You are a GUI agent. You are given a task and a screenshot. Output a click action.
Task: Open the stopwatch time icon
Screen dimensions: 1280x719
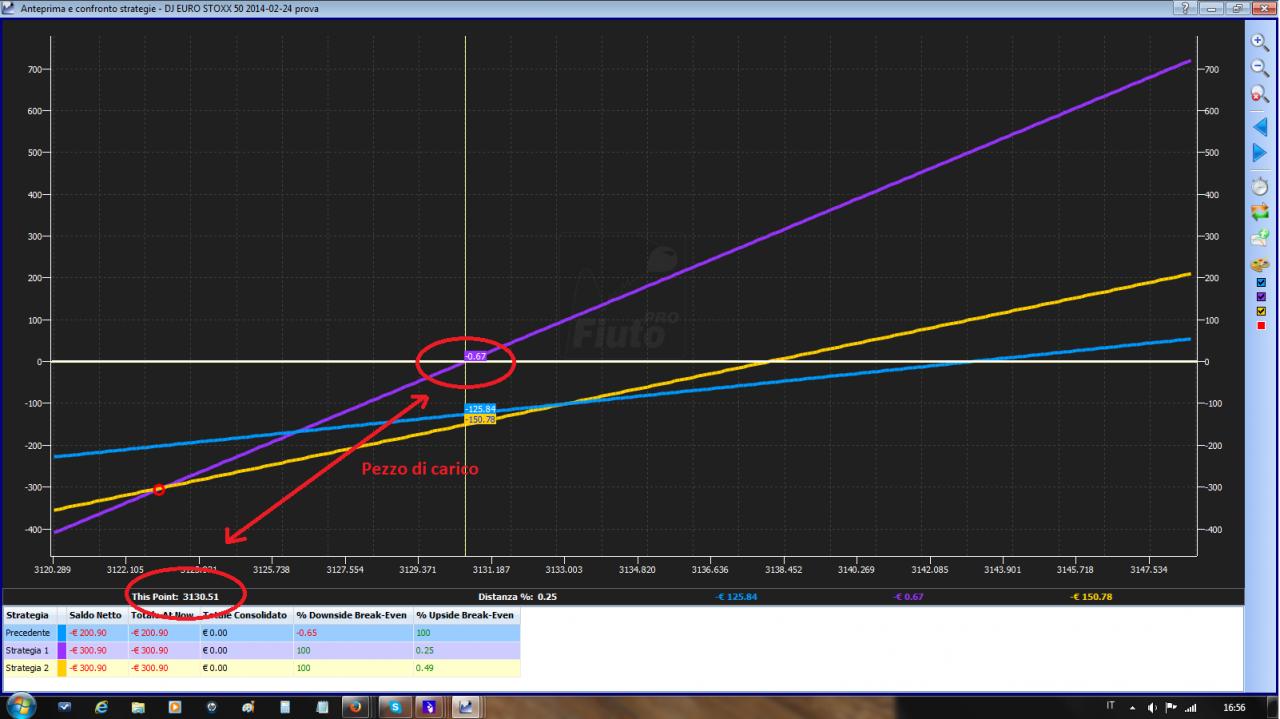[x=1260, y=186]
